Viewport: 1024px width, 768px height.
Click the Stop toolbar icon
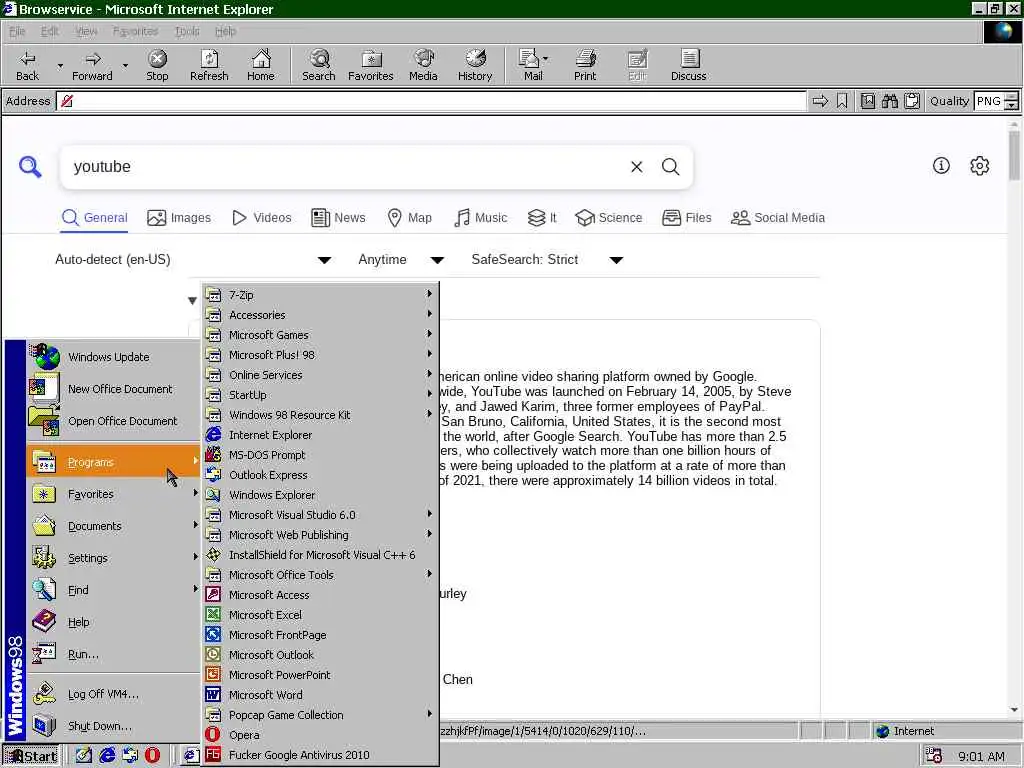point(157,65)
